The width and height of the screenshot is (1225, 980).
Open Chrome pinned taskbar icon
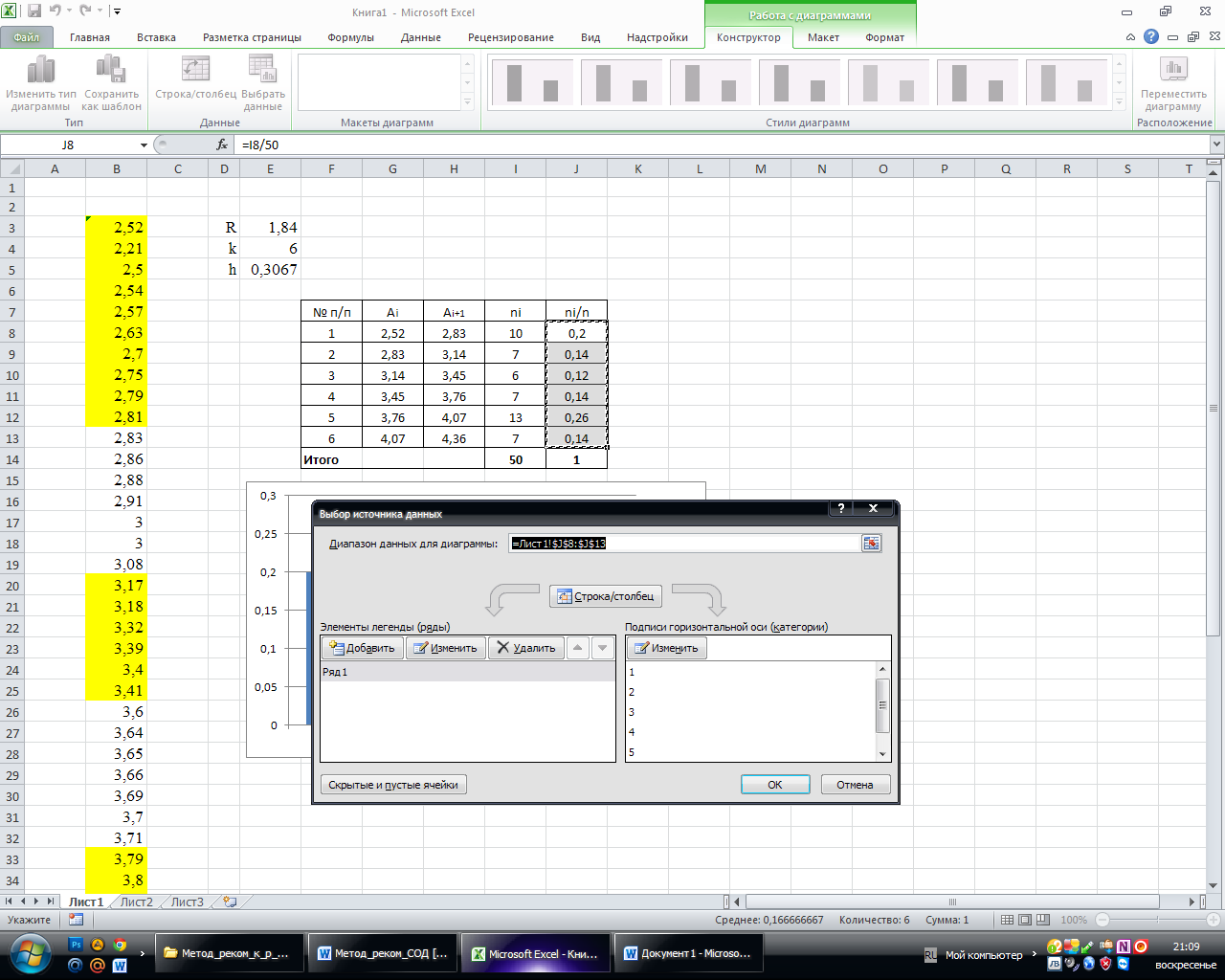(x=120, y=945)
